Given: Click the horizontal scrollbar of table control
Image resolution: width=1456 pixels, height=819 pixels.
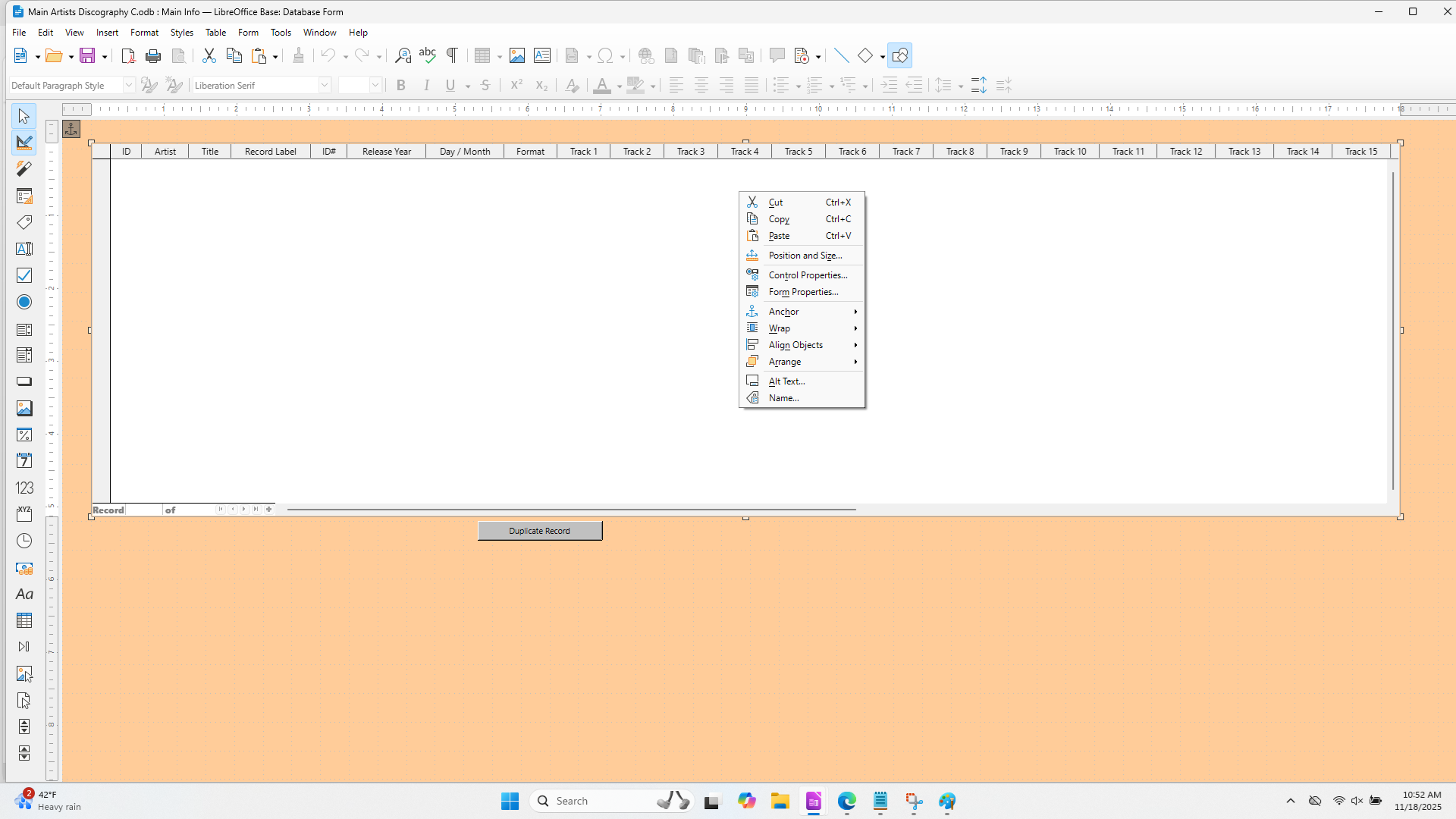Looking at the screenshot, I should (571, 510).
